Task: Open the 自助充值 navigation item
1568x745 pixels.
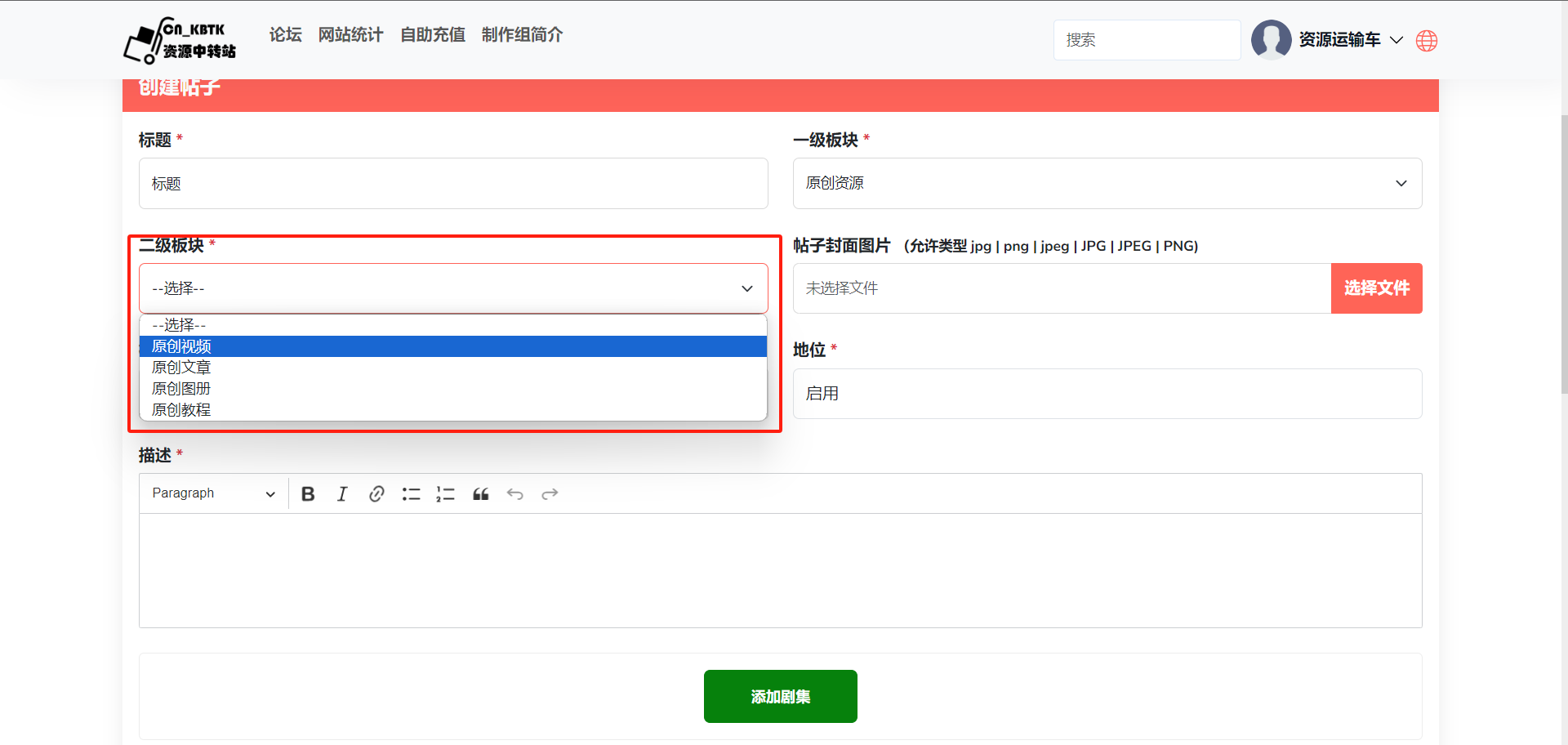Action: point(432,35)
